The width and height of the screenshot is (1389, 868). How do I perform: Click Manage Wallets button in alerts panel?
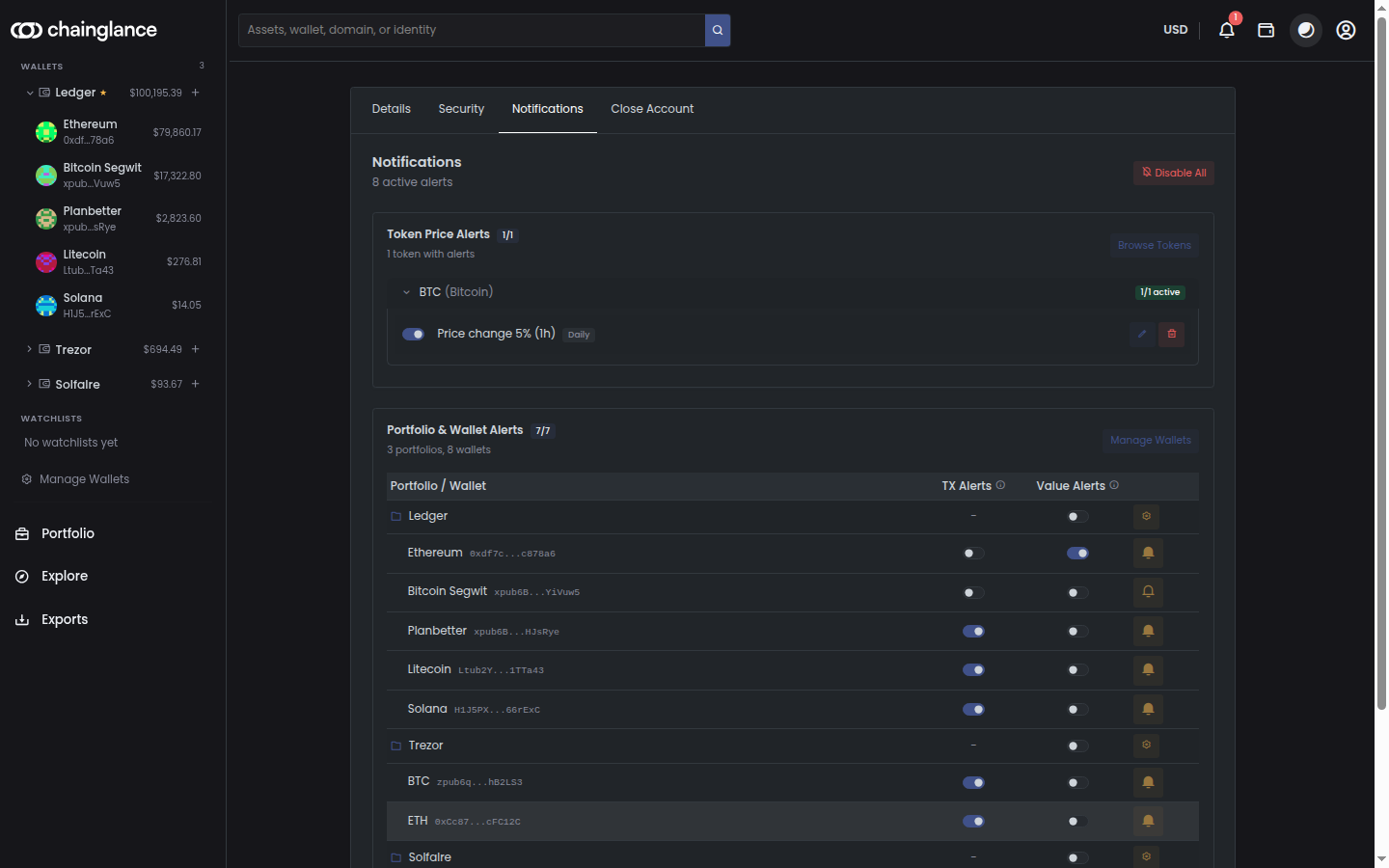click(x=1151, y=440)
